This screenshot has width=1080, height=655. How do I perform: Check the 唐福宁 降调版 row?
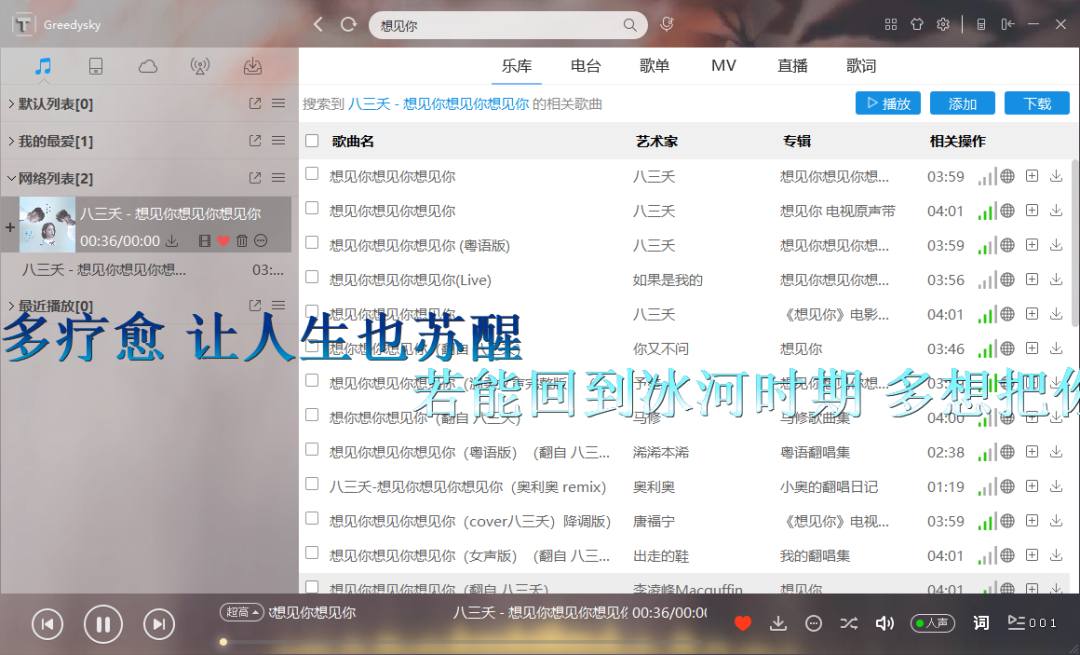[312, 518]
